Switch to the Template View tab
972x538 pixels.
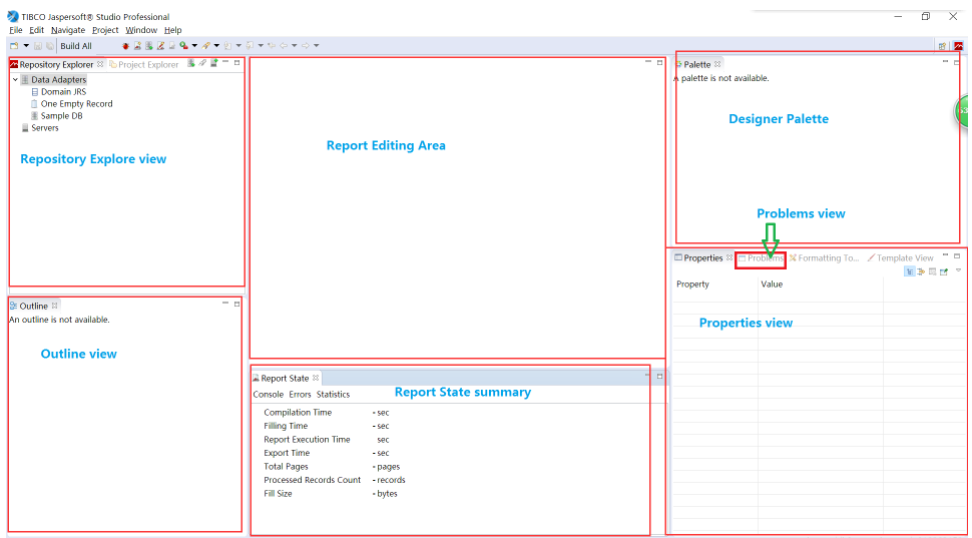point(900,258)
